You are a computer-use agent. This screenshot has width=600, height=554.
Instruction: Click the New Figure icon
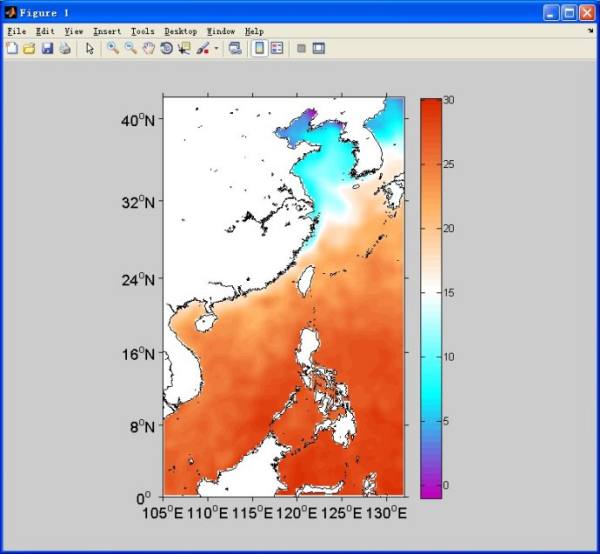click(12, 48)
